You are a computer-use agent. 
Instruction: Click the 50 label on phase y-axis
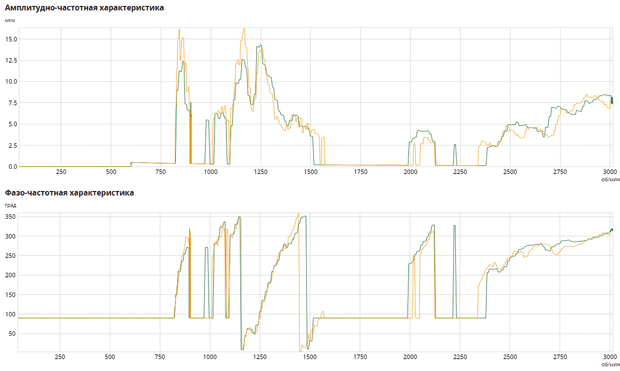tap(11, 334)
